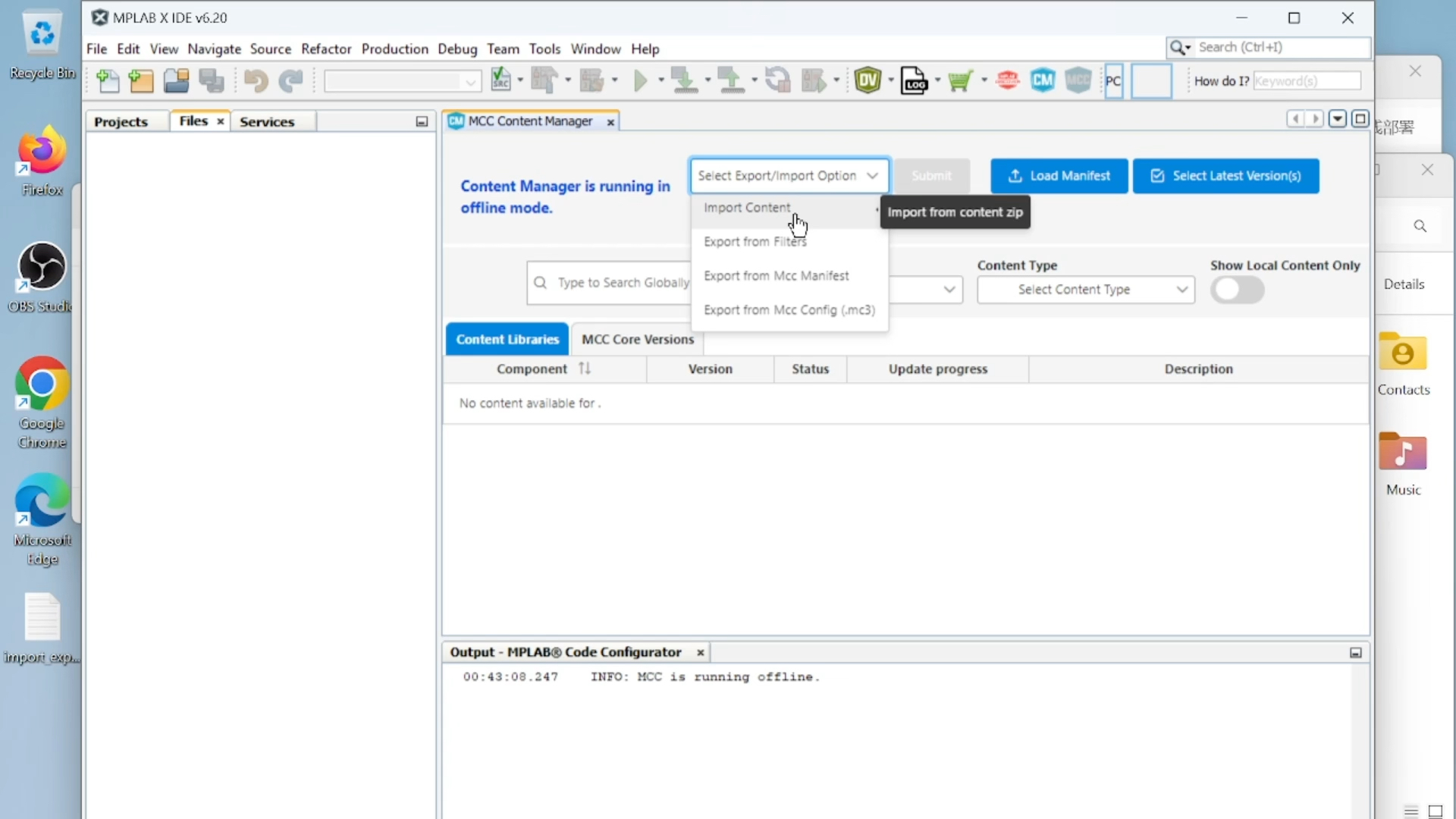Close the MCC Content Manager tab
The height and width of the screenshot is (819, 1456).
pos(610,122)
